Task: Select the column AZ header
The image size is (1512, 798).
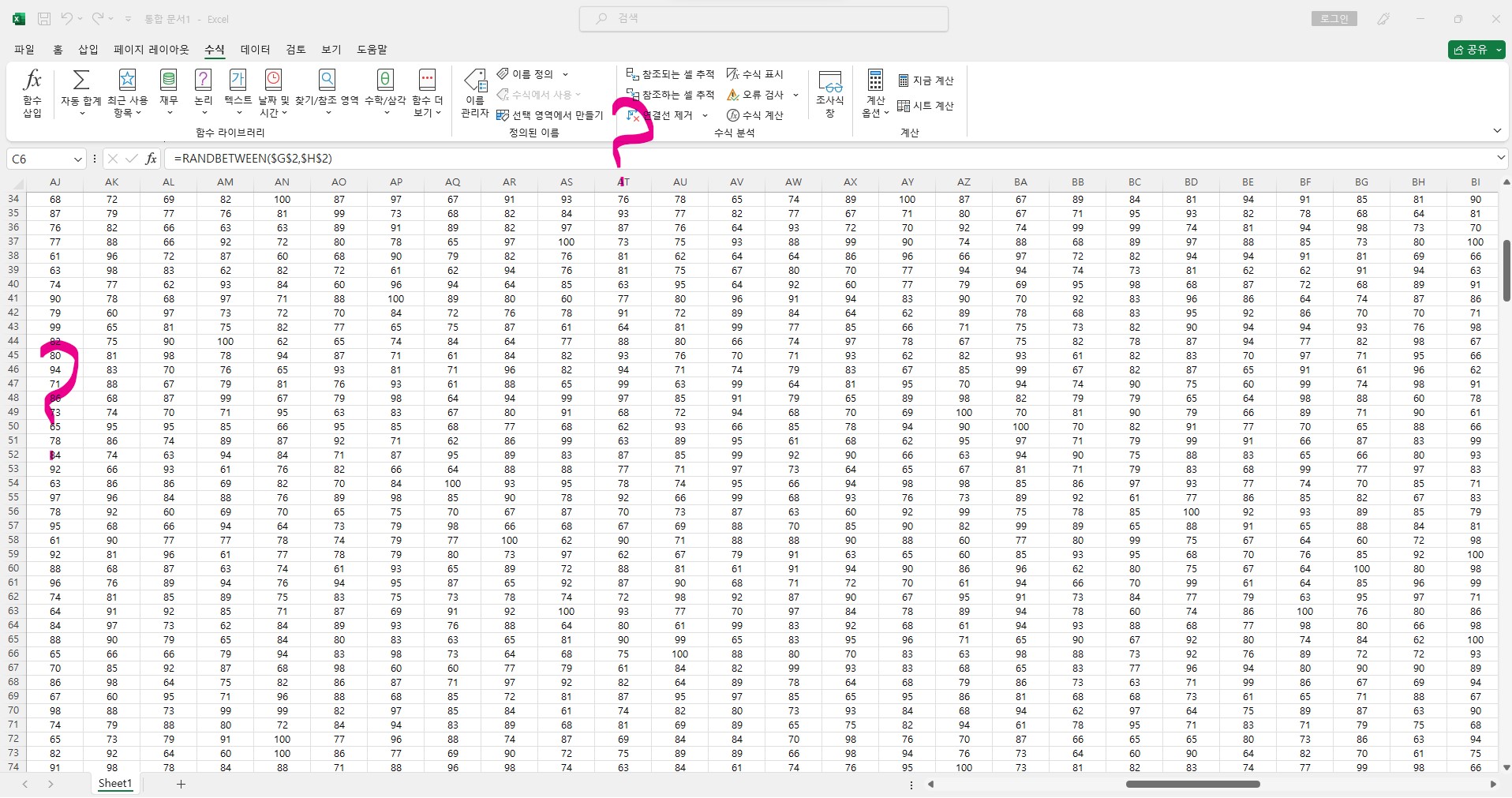Action: (964, 182)
